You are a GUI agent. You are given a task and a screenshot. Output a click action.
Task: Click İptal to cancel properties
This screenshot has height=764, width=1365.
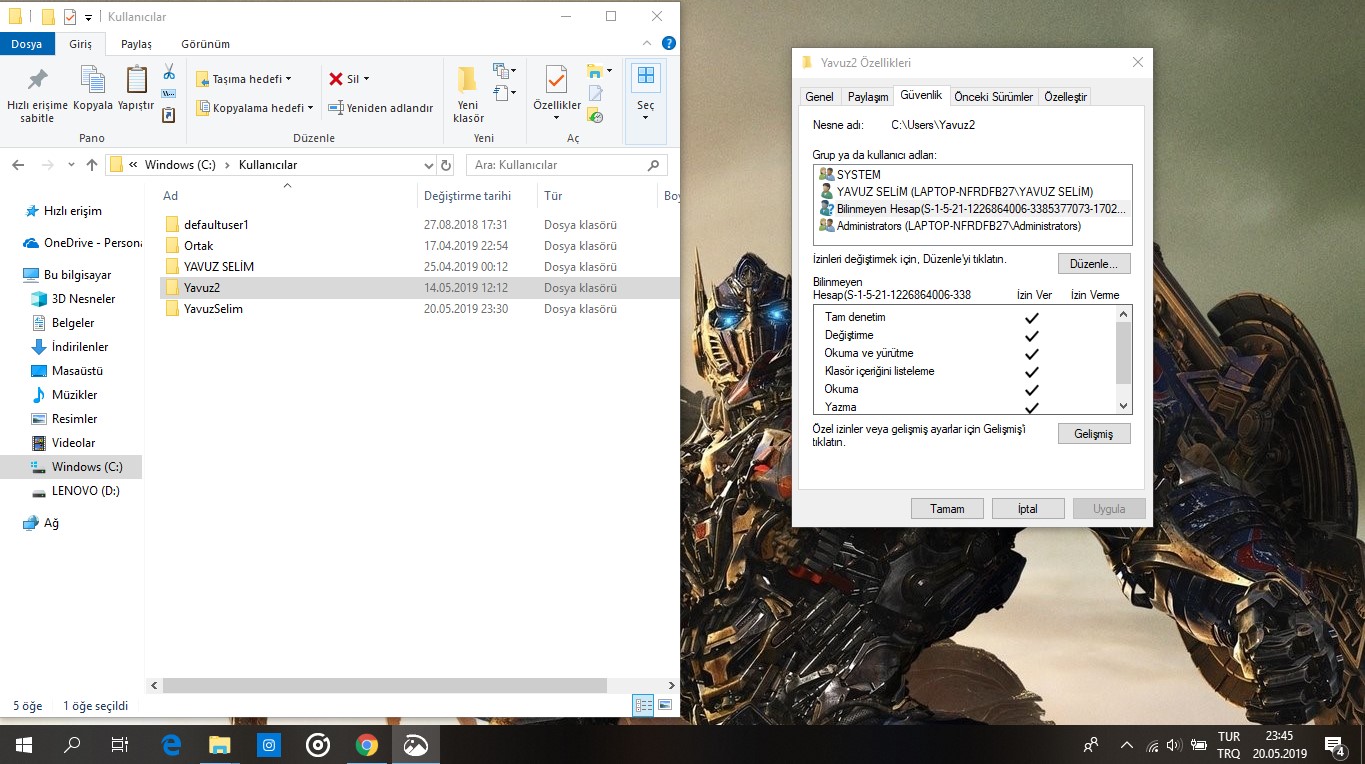click(x=1028, y=509)
